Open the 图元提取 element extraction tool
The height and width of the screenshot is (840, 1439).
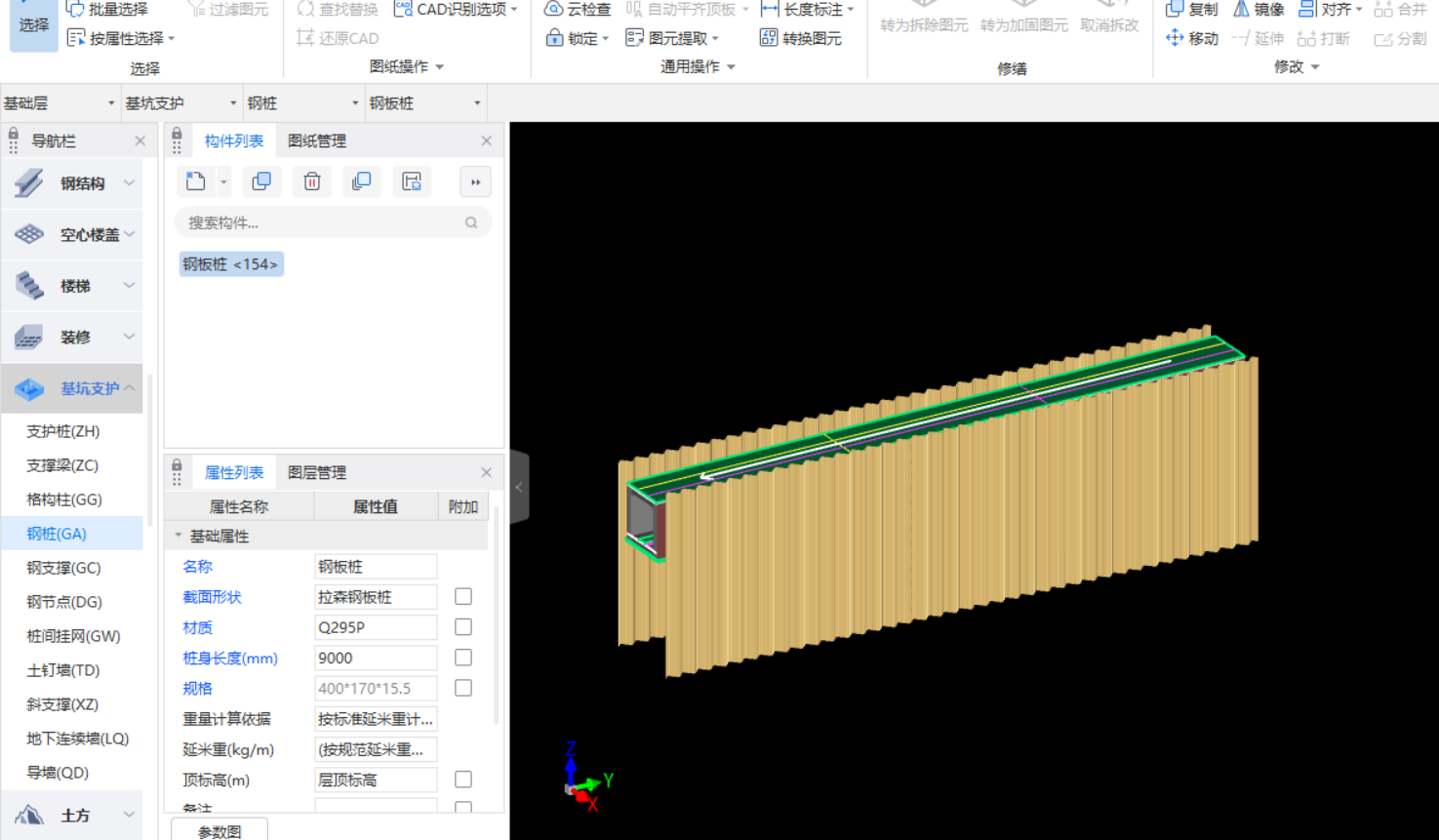(672, 38)
